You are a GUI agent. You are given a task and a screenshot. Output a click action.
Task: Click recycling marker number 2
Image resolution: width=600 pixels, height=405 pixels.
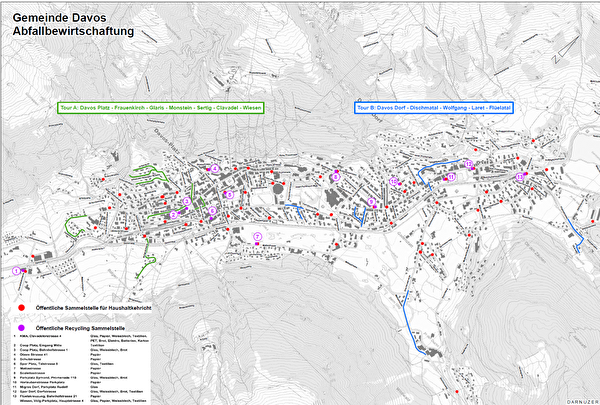pos(174,215)
